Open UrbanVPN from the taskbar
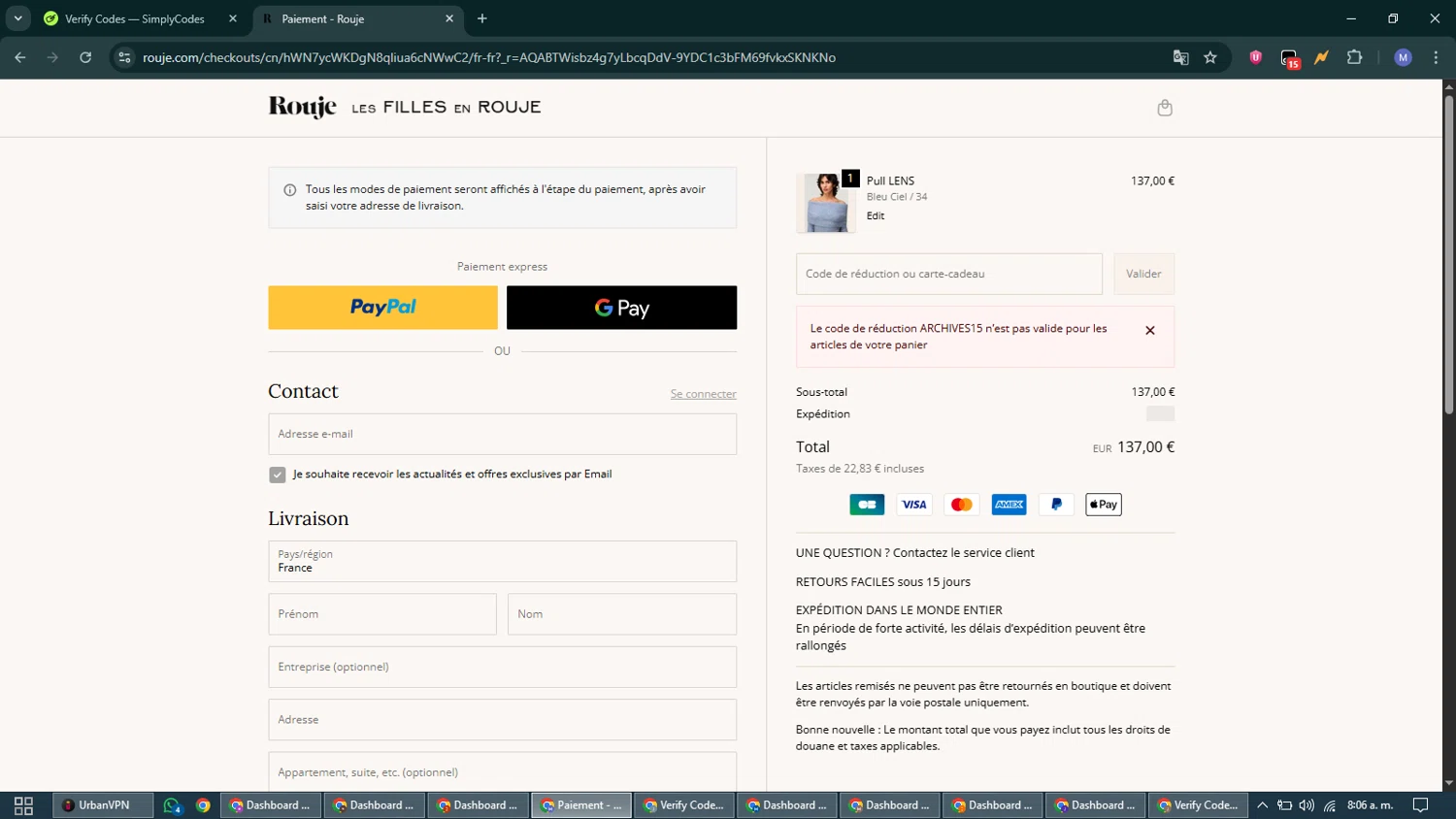This screenshot has width=1456, height=819. (103, 805)
